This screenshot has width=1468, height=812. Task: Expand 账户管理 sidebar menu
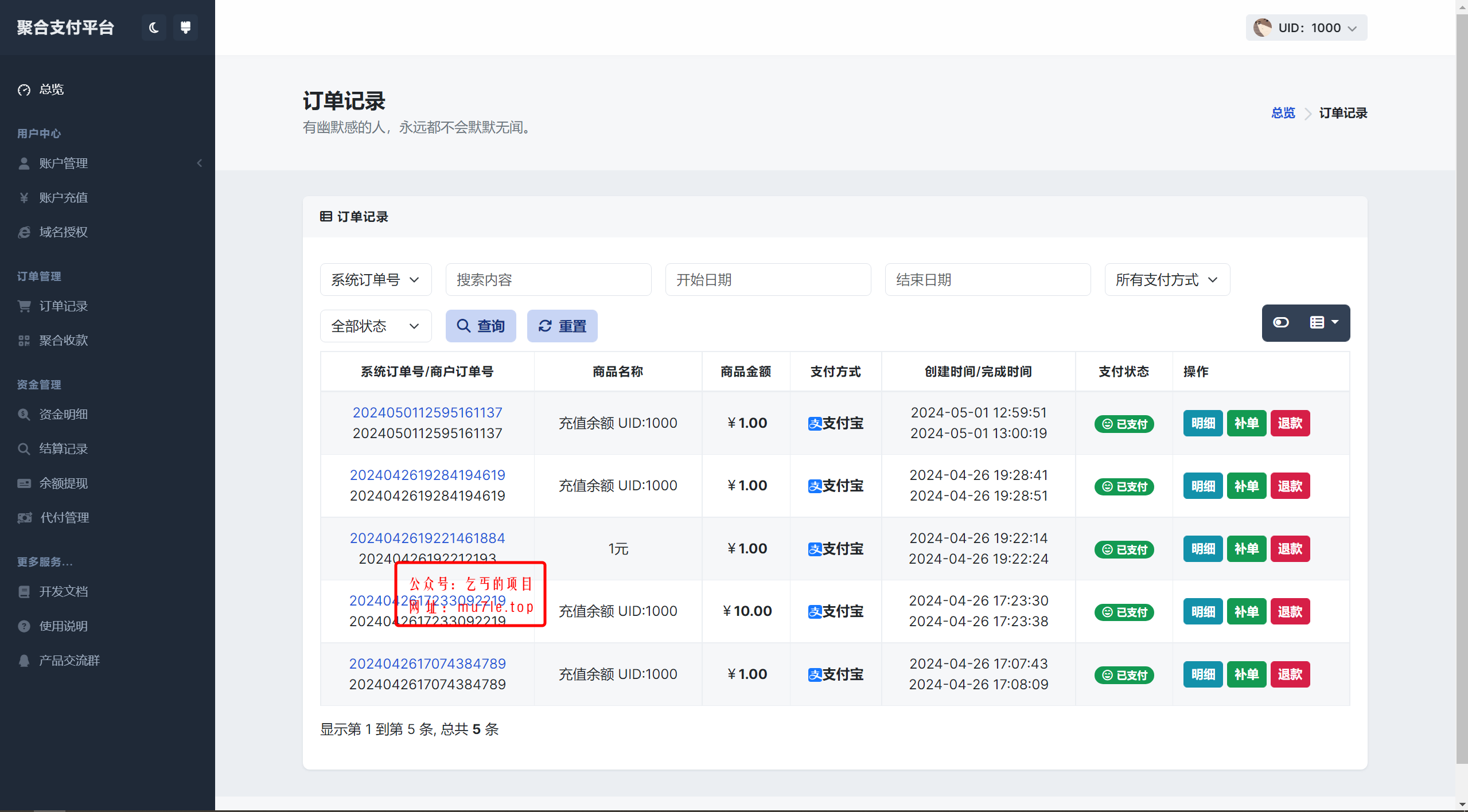pyautogui.click(x=107, y=163)
